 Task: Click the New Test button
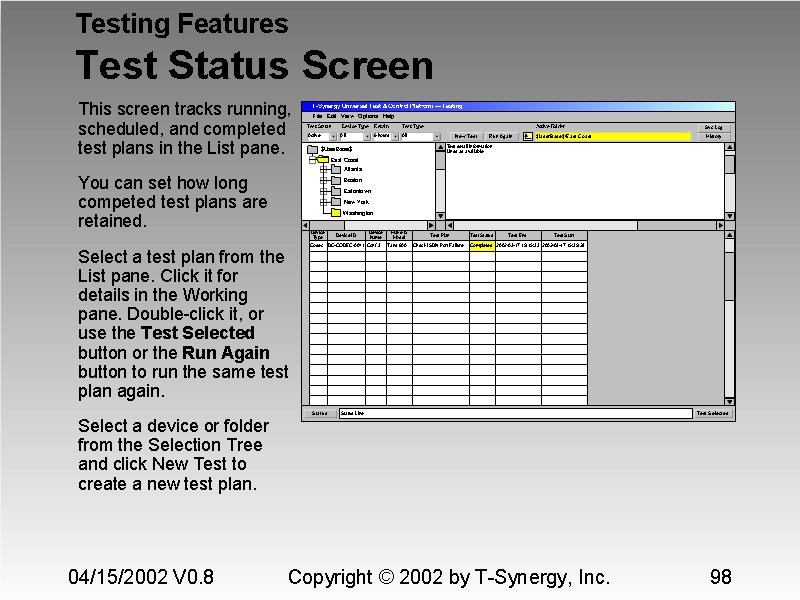466,135
